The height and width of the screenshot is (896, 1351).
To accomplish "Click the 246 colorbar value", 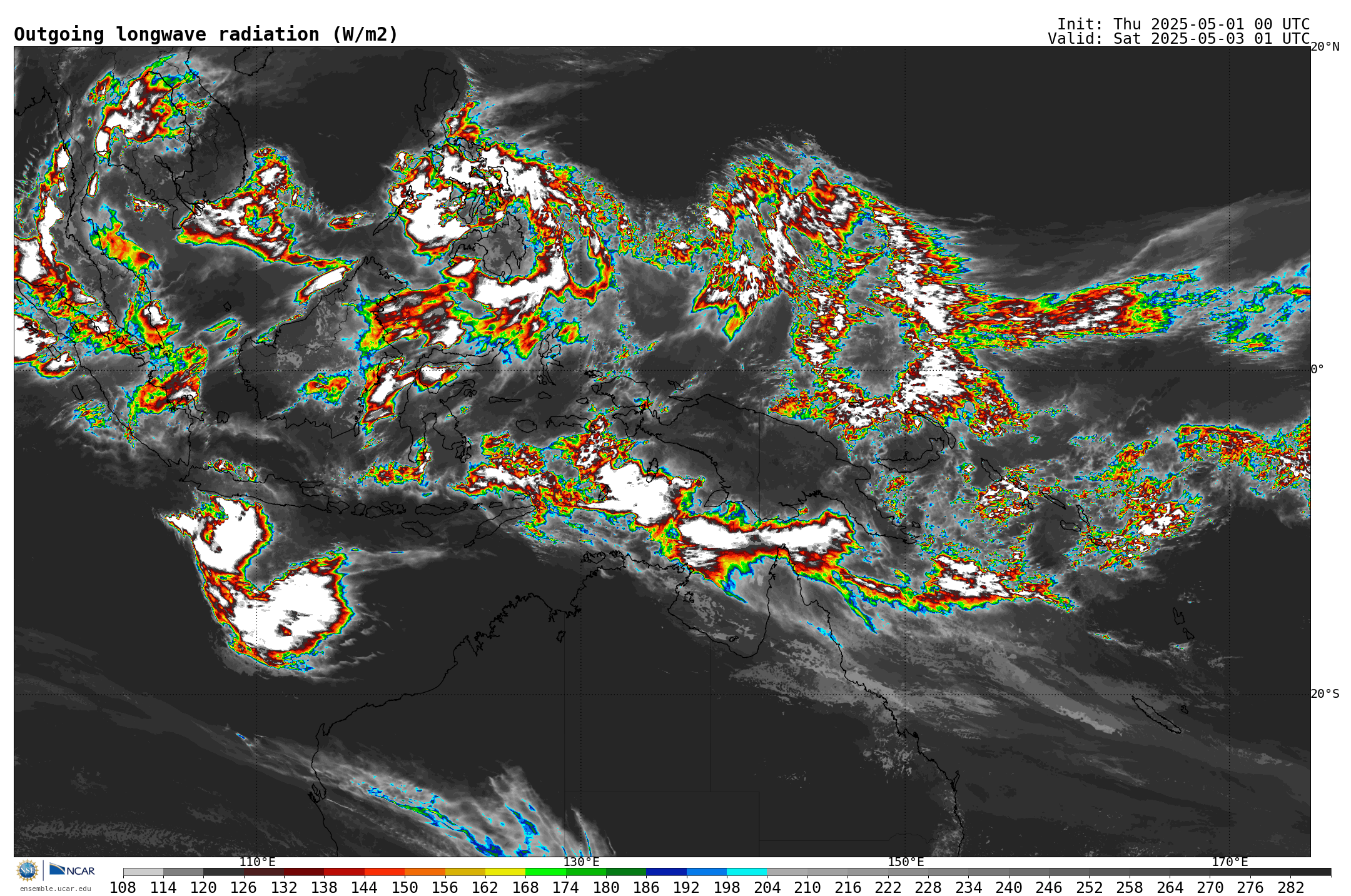I will [x=1049, y=887].
